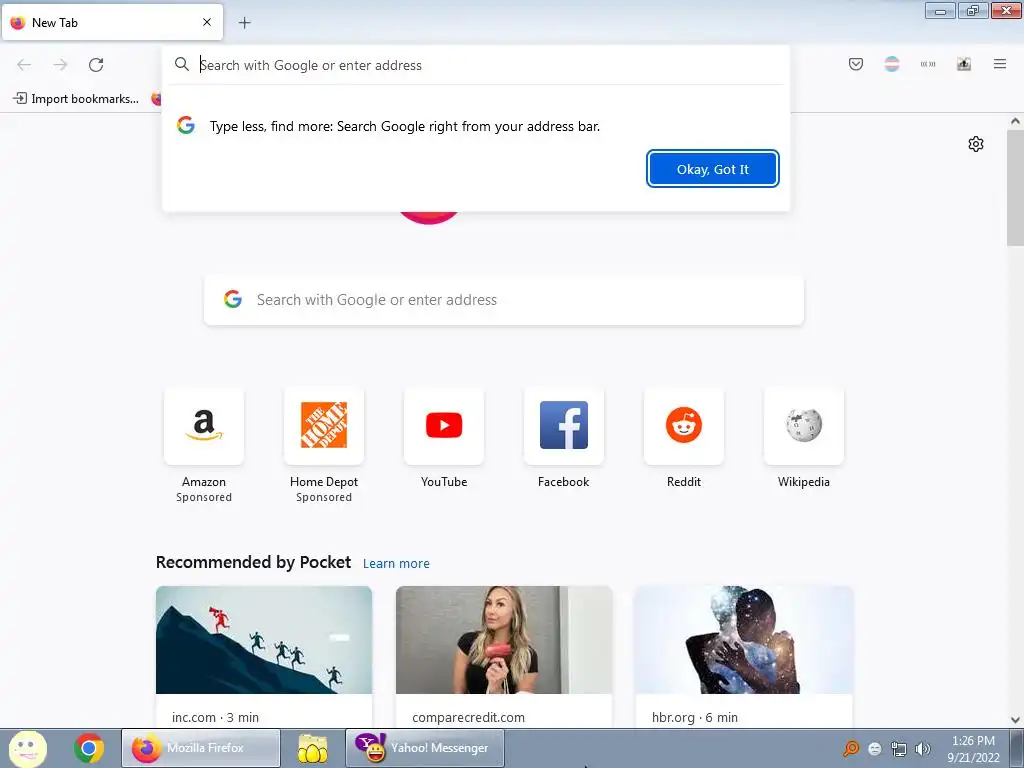The image size is (1024, 768).
Task: Go back using the back arrow
Action: pyautogui.click(x=24, y=65)
